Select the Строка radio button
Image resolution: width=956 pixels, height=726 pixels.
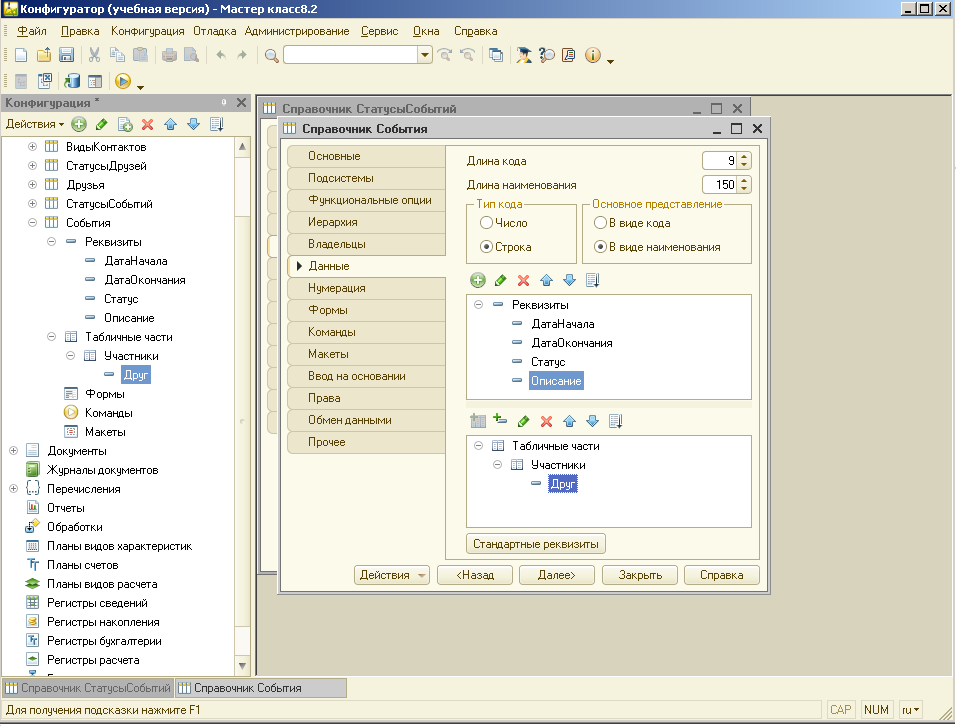pos(487,247)
